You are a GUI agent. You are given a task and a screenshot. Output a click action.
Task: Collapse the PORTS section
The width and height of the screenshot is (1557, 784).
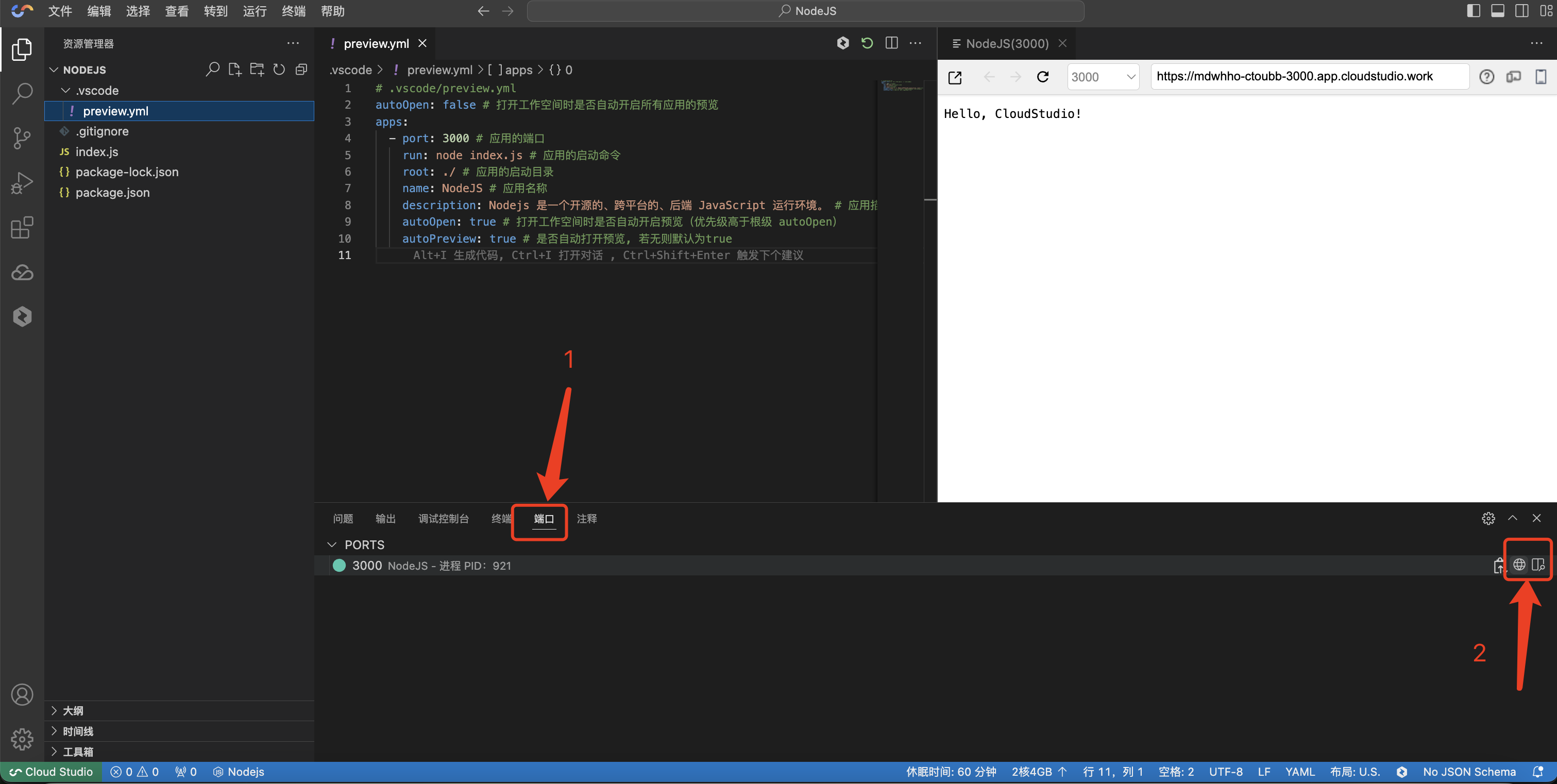(332, 544)
